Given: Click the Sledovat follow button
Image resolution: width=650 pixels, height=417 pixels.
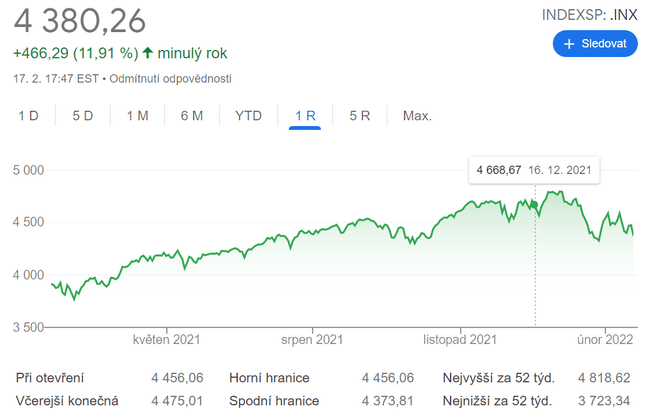Looking at the screenshot, I should coord(594,44).
